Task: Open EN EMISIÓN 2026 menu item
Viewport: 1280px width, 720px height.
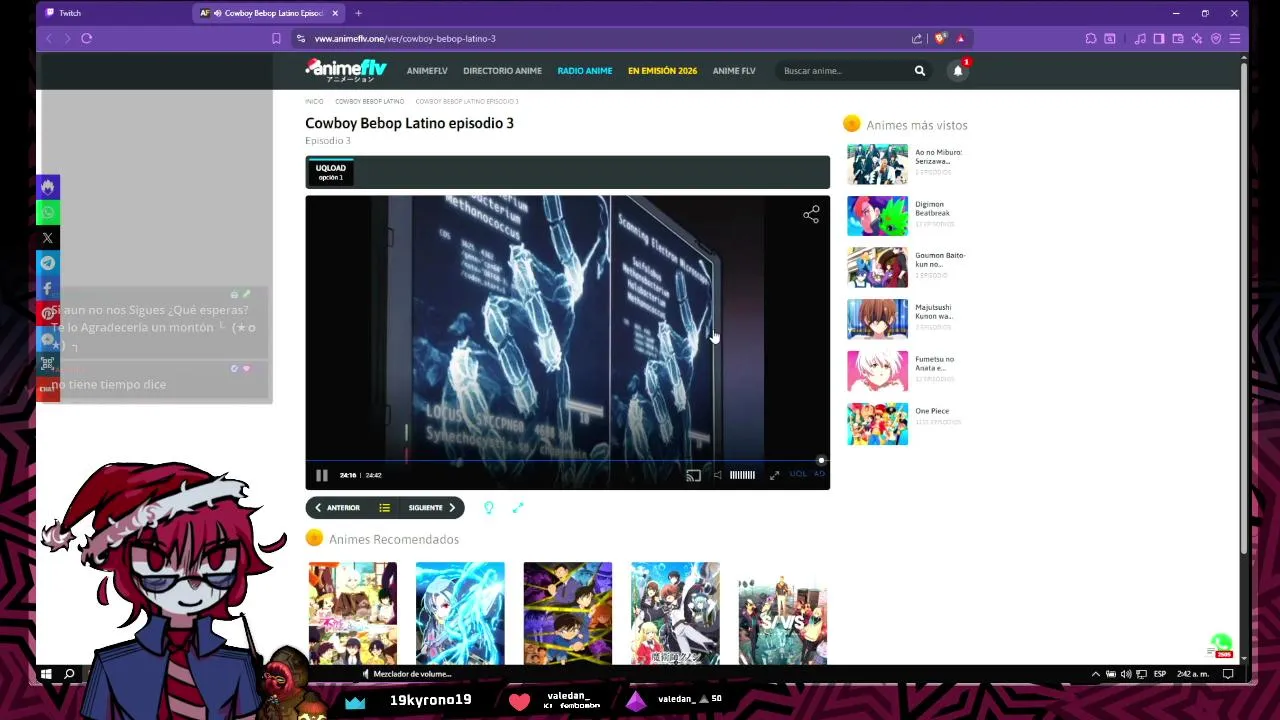Action: (662, 71)
